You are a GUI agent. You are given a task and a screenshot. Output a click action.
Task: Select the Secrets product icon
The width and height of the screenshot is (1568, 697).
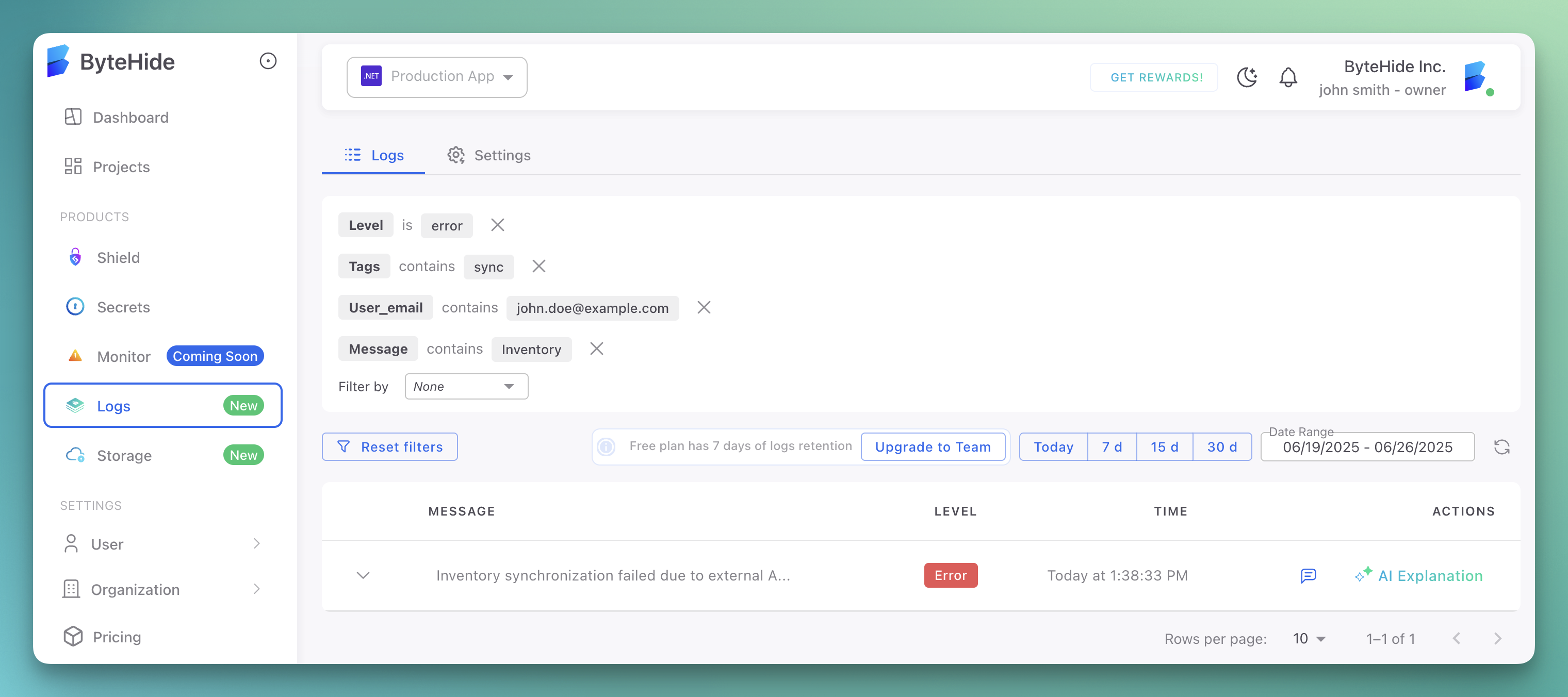[74, 307]
